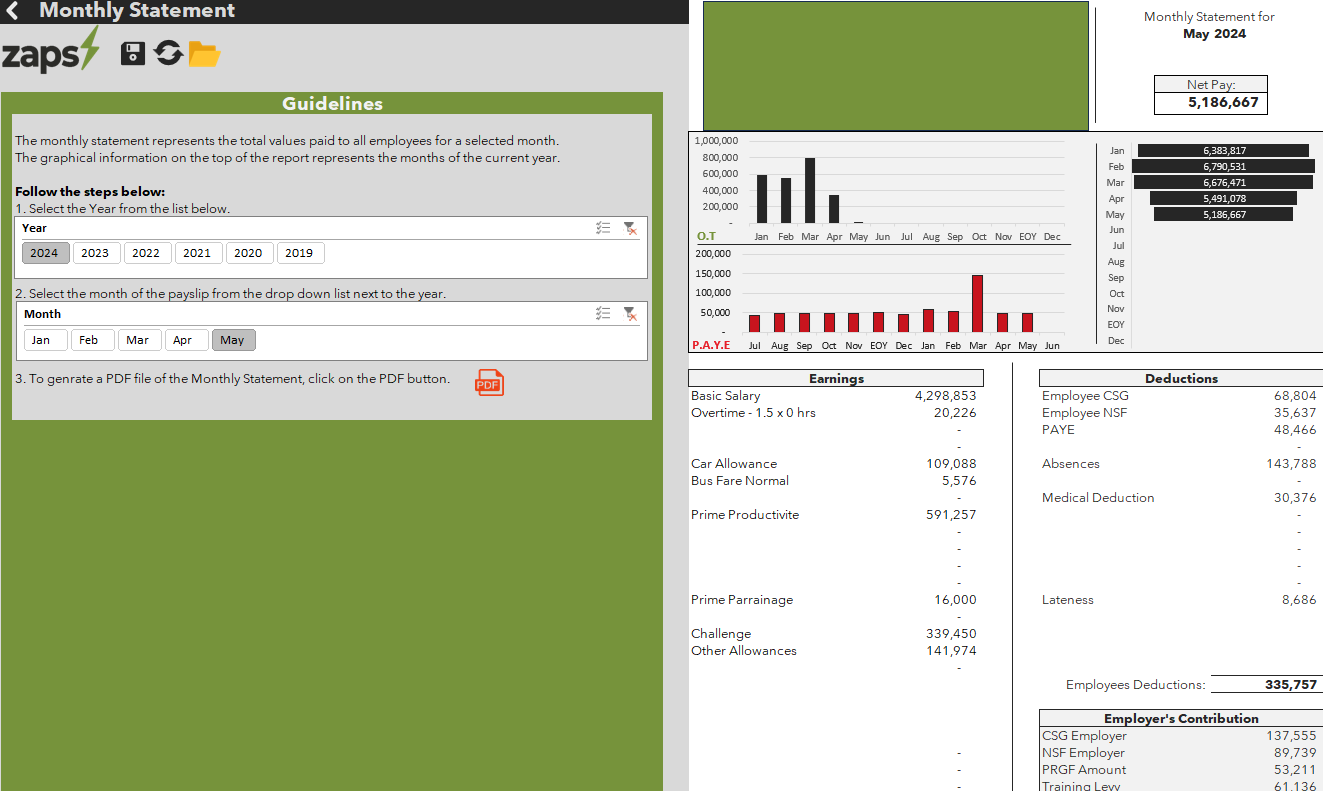
Task: Click the tallest black bar in O.T chart
Action: (x=810, y=190)
